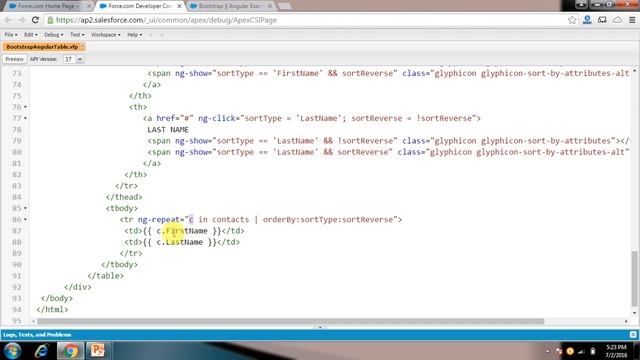Click the vertical scrollbar thumb
The height and width of the screenshot is (360, 640).
coord(634,279)
